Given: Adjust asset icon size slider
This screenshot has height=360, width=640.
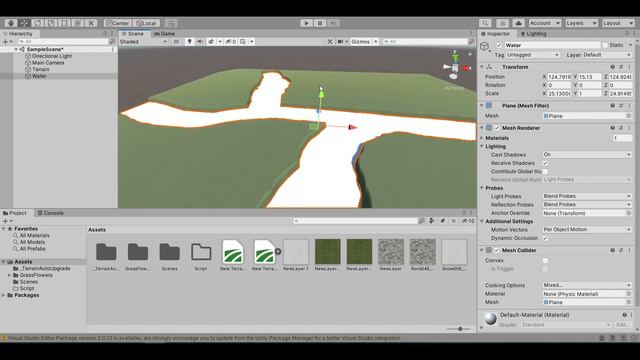Looking at the screenshot, I should coord(459,329).
